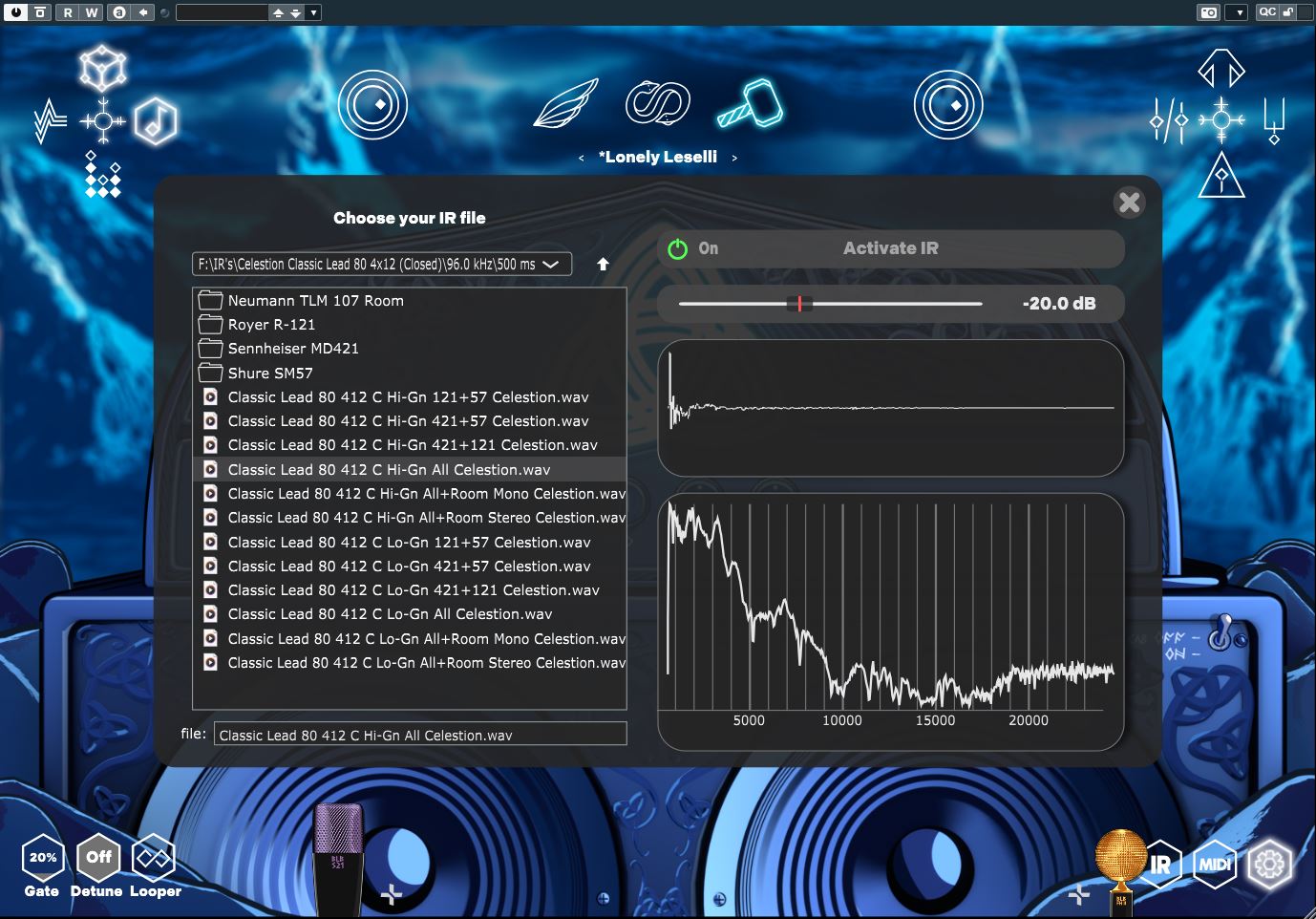The height and width of the screenshot is (919, 1316).
Task: Click the triangle rune icon
Action: [x=1221, y=175]
